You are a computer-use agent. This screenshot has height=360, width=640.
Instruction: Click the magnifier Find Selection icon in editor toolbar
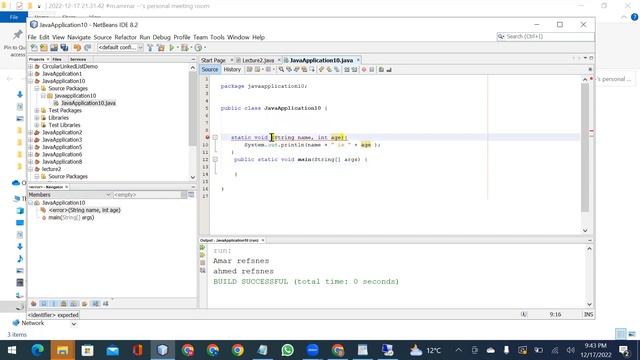[x=281, y=70]
